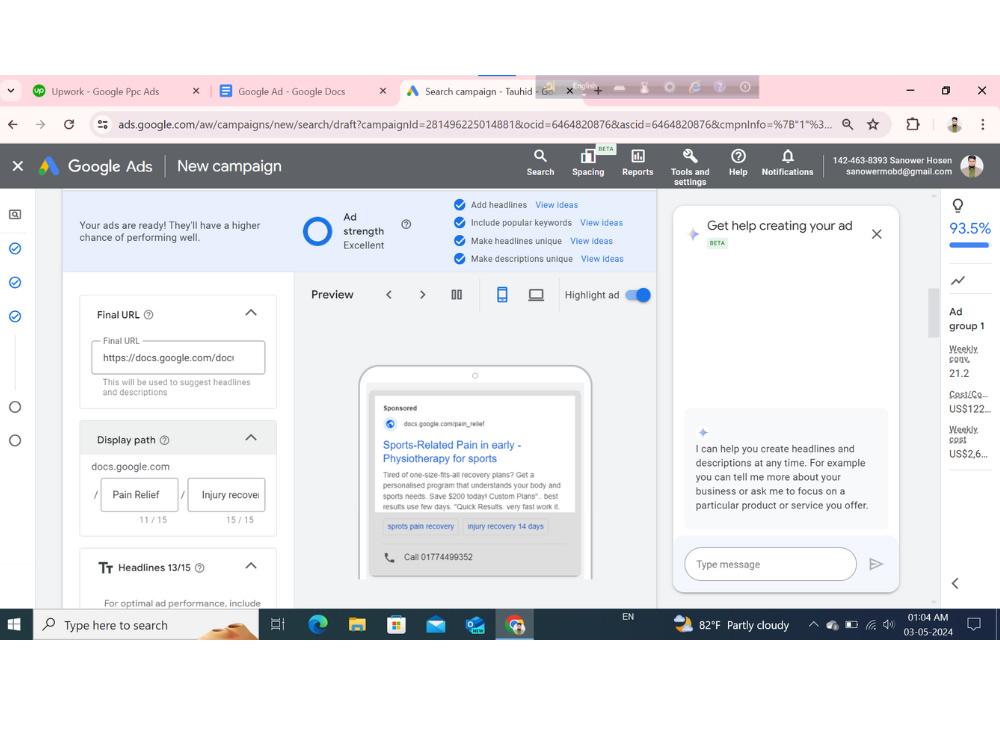Click Make headlines unique checked item
This screenshot has height=750, width=1000.
point(508,241)
